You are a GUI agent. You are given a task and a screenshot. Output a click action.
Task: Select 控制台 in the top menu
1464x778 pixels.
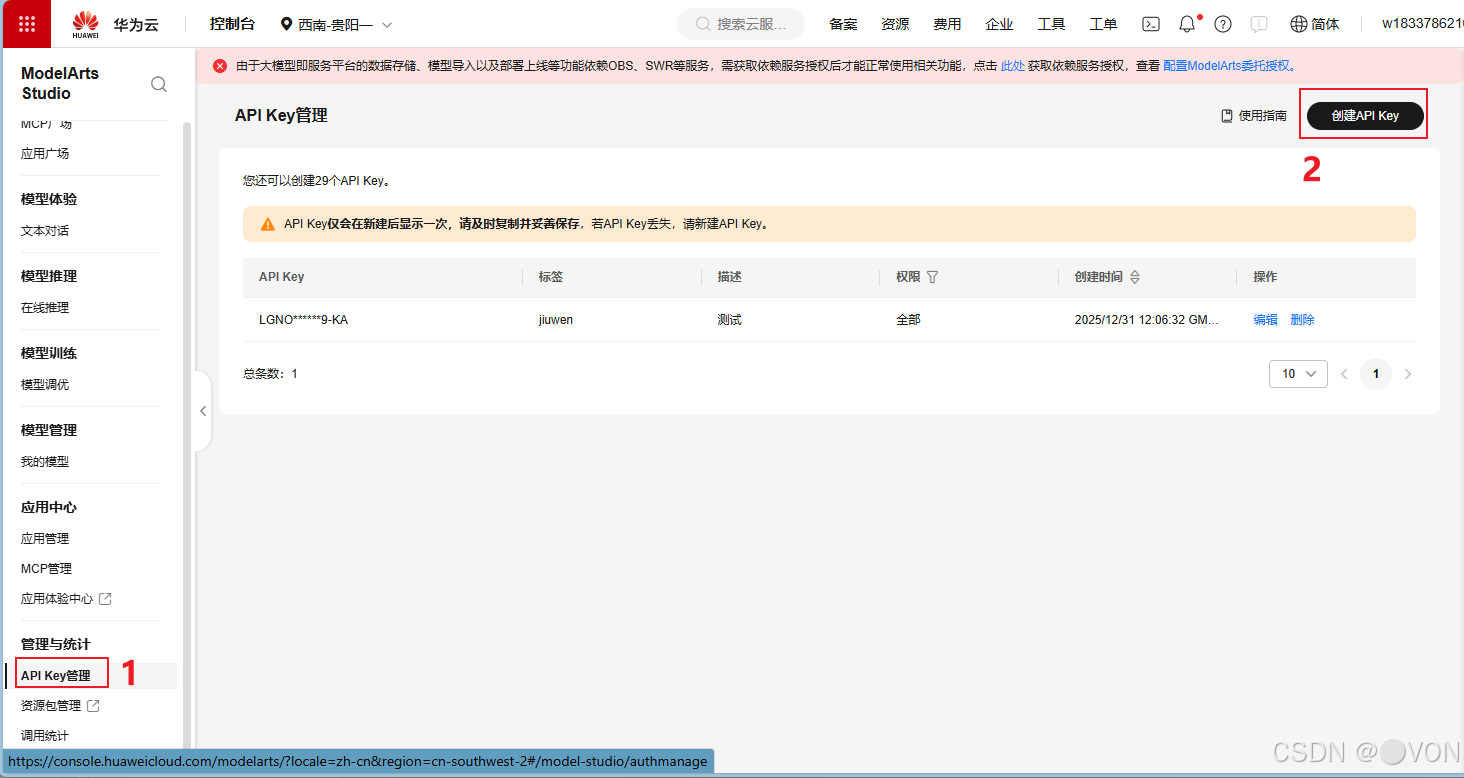click(x=232, y=23)
